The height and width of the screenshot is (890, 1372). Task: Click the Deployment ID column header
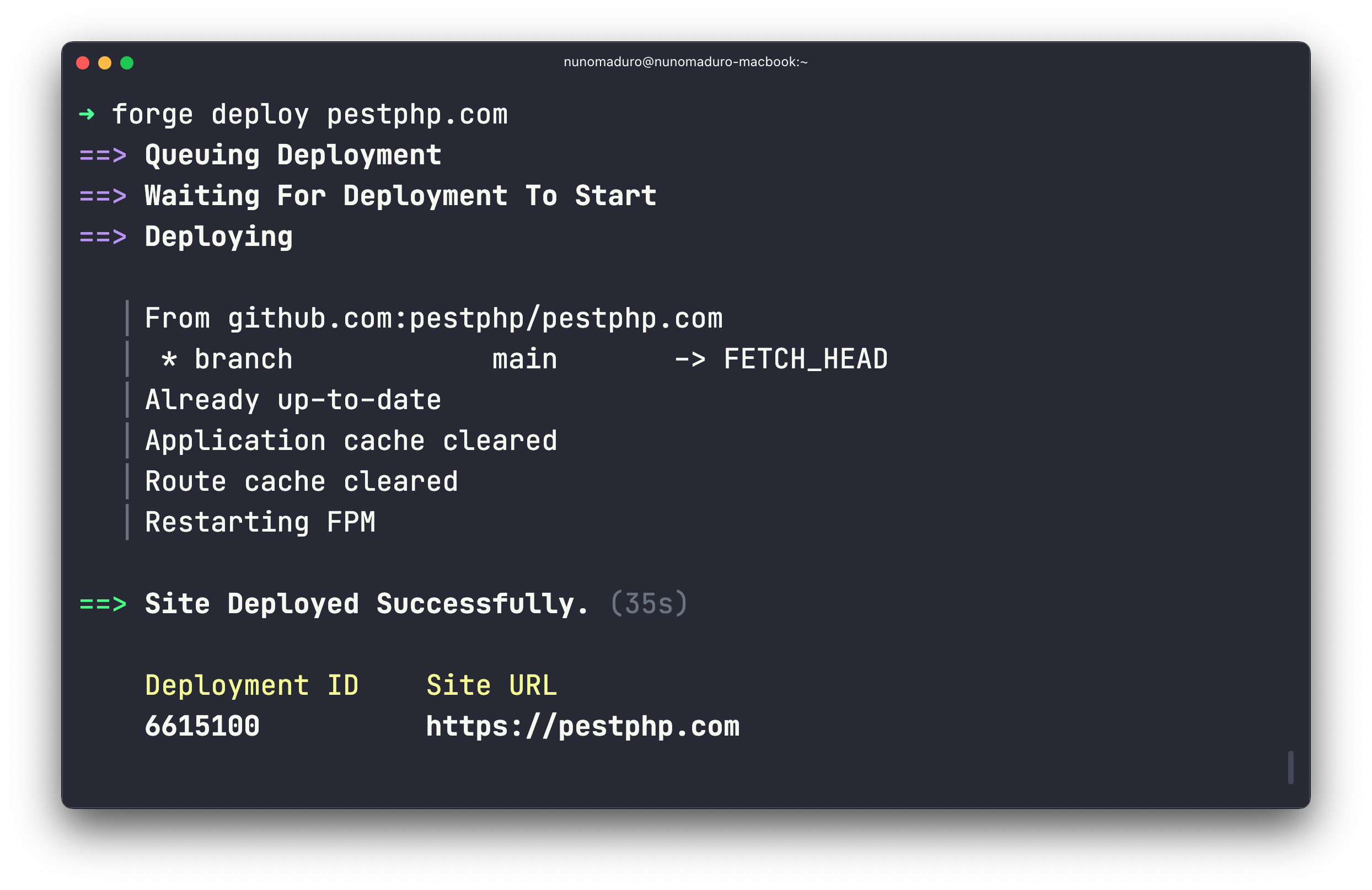[253, 685]
